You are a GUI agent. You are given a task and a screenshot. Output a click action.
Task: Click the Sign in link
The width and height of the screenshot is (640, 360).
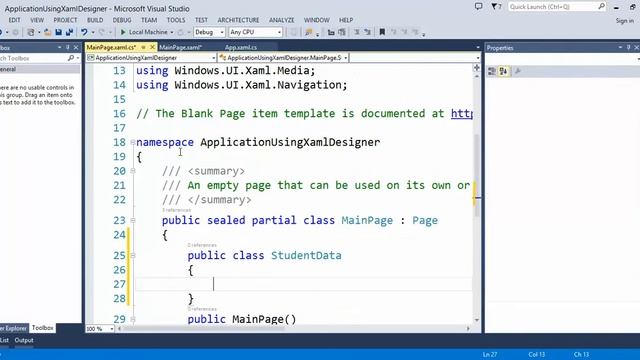click(625, 20)
